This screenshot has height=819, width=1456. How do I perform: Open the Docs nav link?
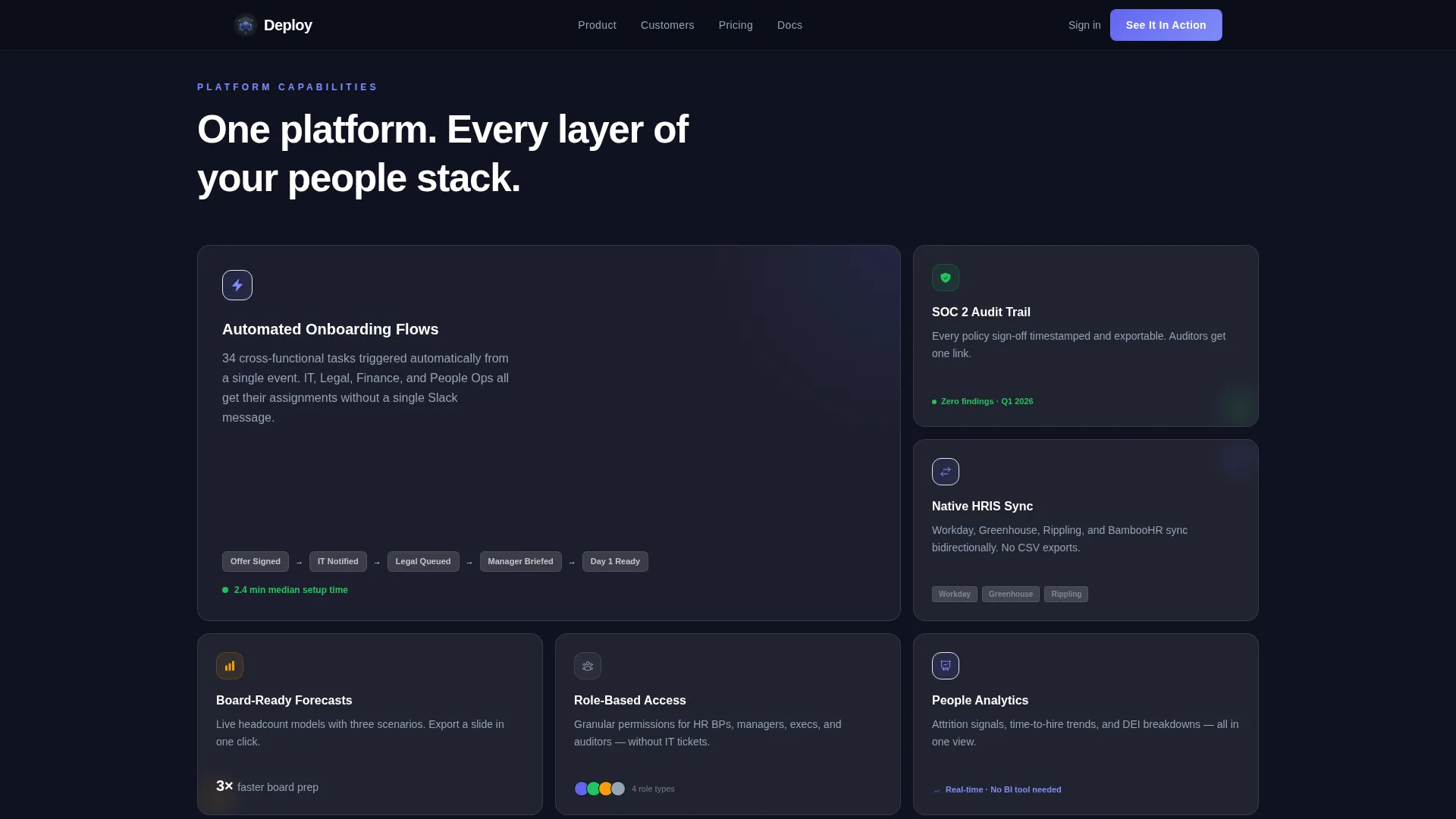789,25
